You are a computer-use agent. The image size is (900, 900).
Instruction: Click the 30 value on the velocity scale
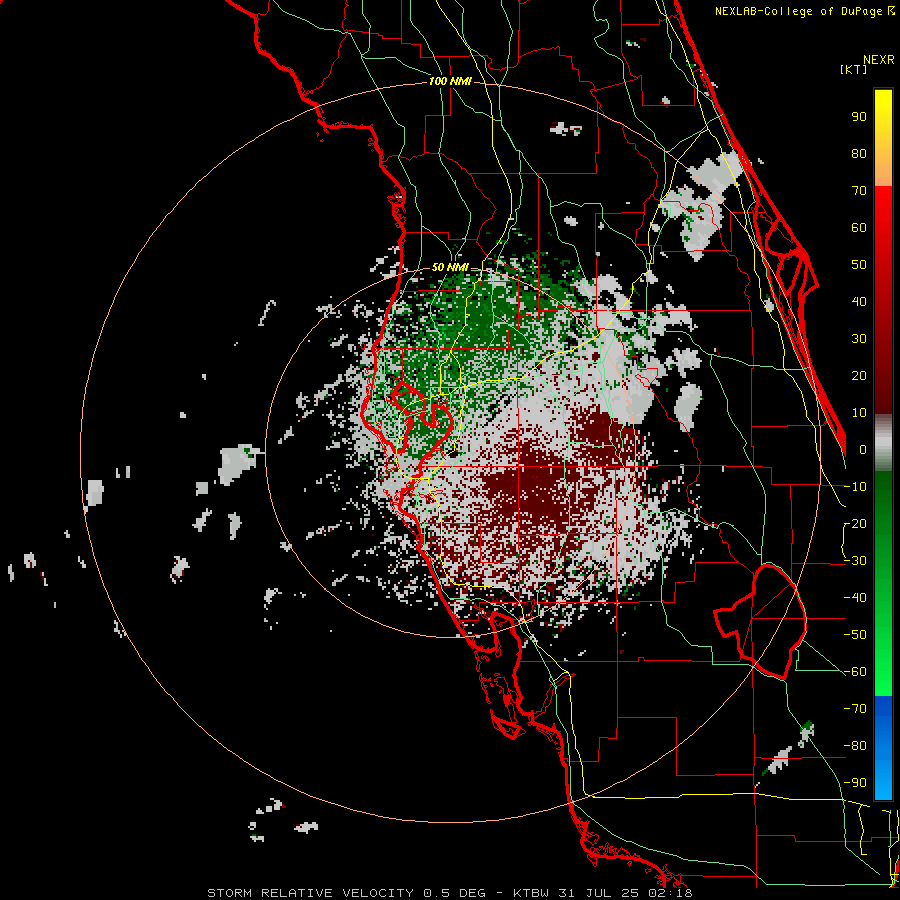pos(859,339)
